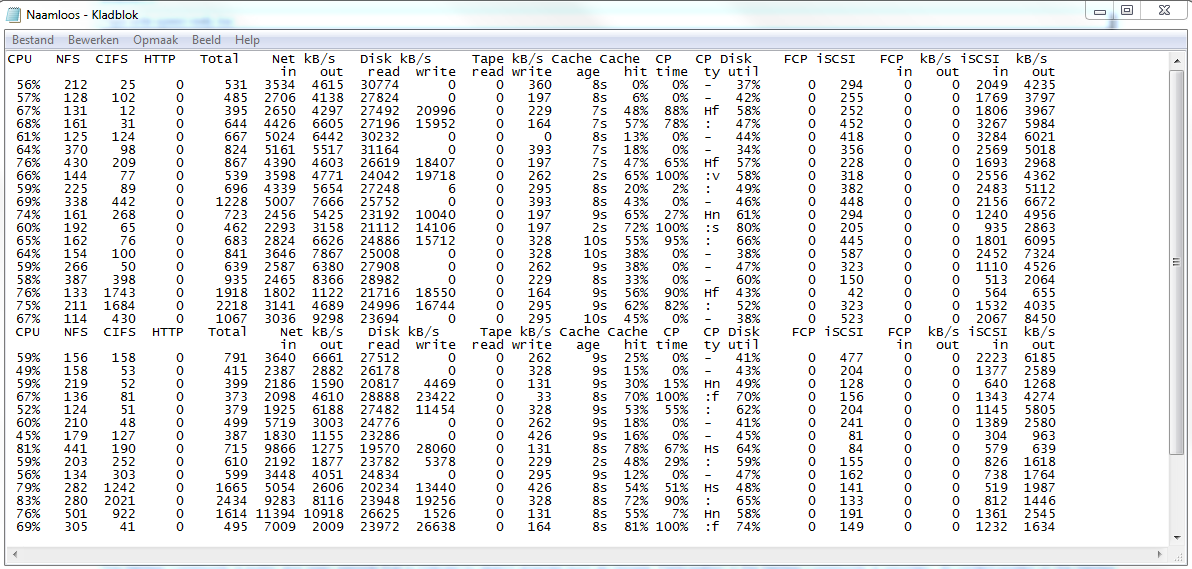The image size is (1192, 569).
Task: Click the disk write value 19256
Action: [x=436, y=502]
